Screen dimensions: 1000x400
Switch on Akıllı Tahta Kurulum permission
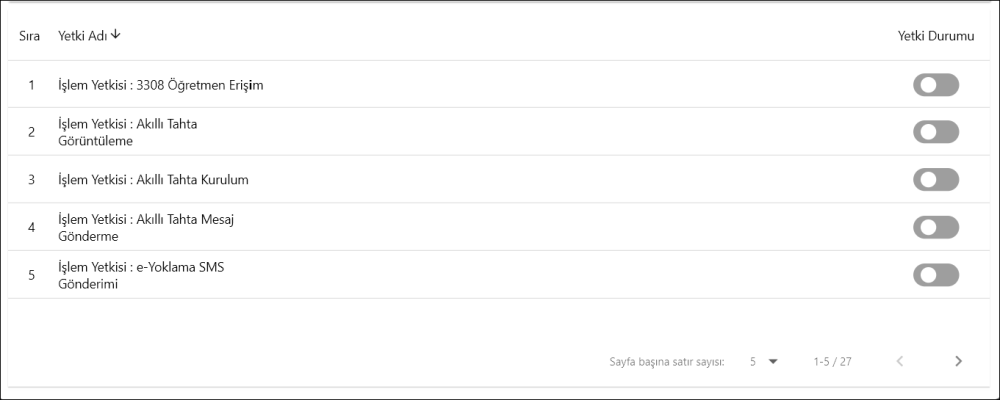click(x=935, y=180)
